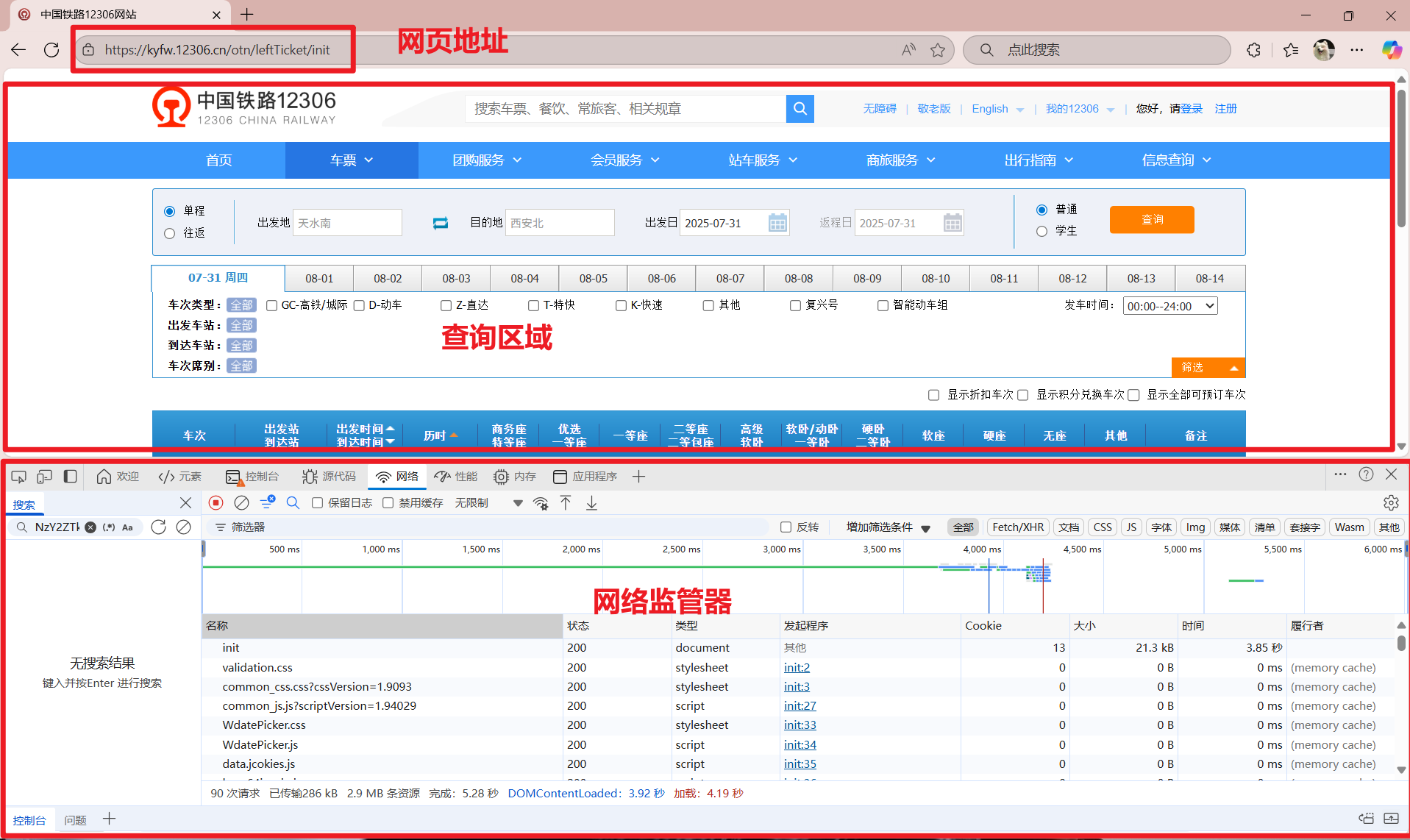Check the D-动车 train type box
The height and width of the screenshot is (840, 1410).
click(x=360, y=305)
